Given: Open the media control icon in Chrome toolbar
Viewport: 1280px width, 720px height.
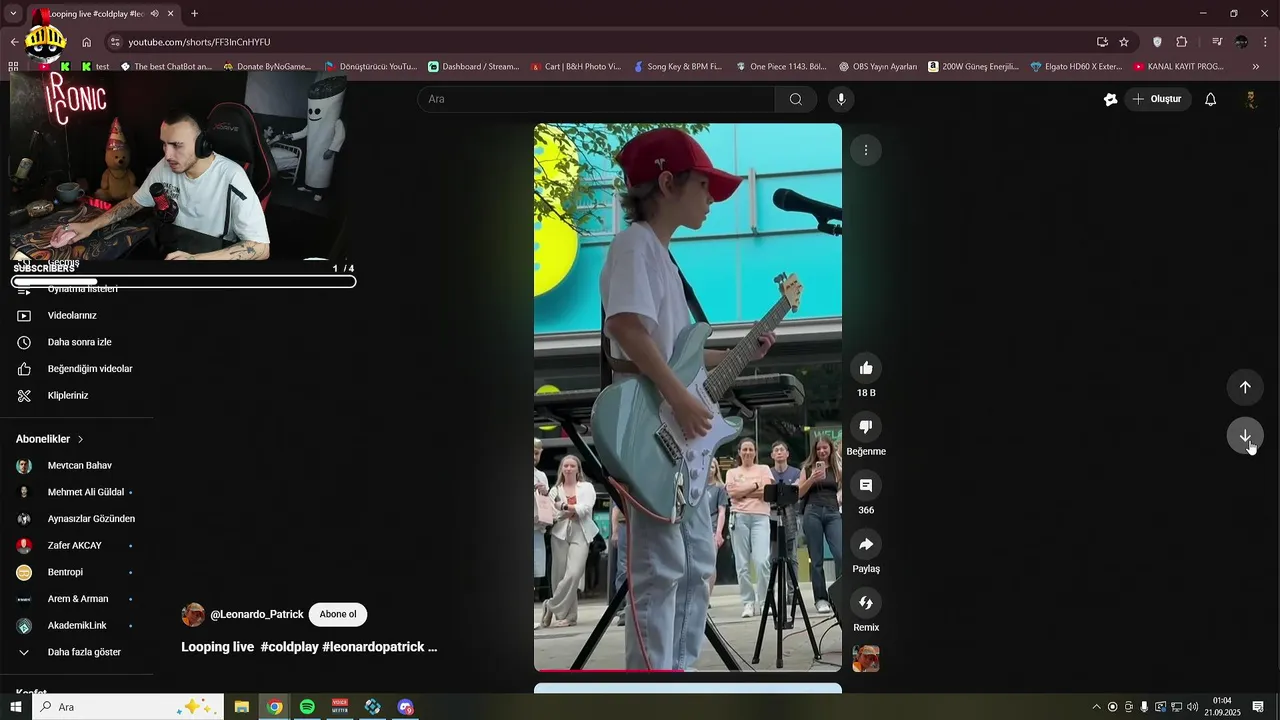Looking at the screenshot, I should pos(1216,42).
